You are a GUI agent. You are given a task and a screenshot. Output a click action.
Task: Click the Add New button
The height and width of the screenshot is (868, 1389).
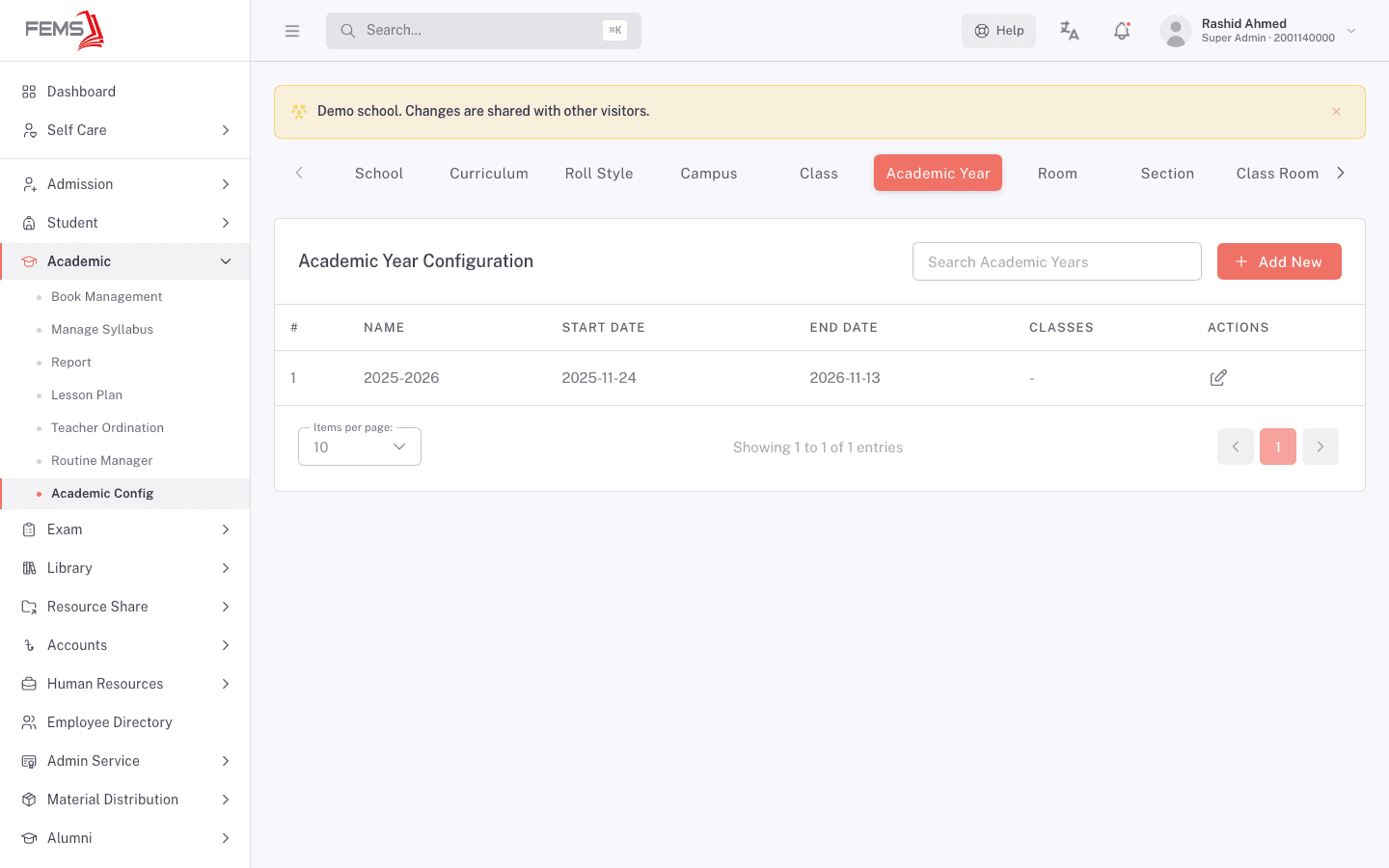click(x=1279, y=261)
